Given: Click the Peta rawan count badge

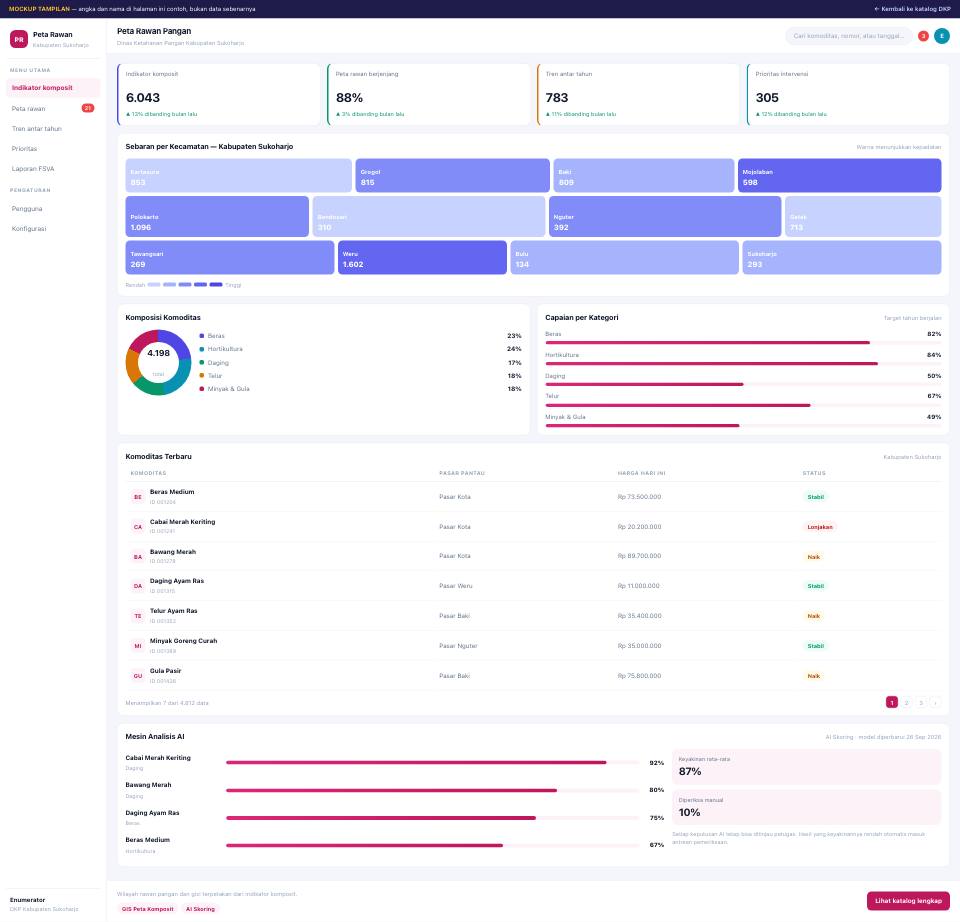Looking at the screenshot, I should pyautogui.click(x=88, y=108).
